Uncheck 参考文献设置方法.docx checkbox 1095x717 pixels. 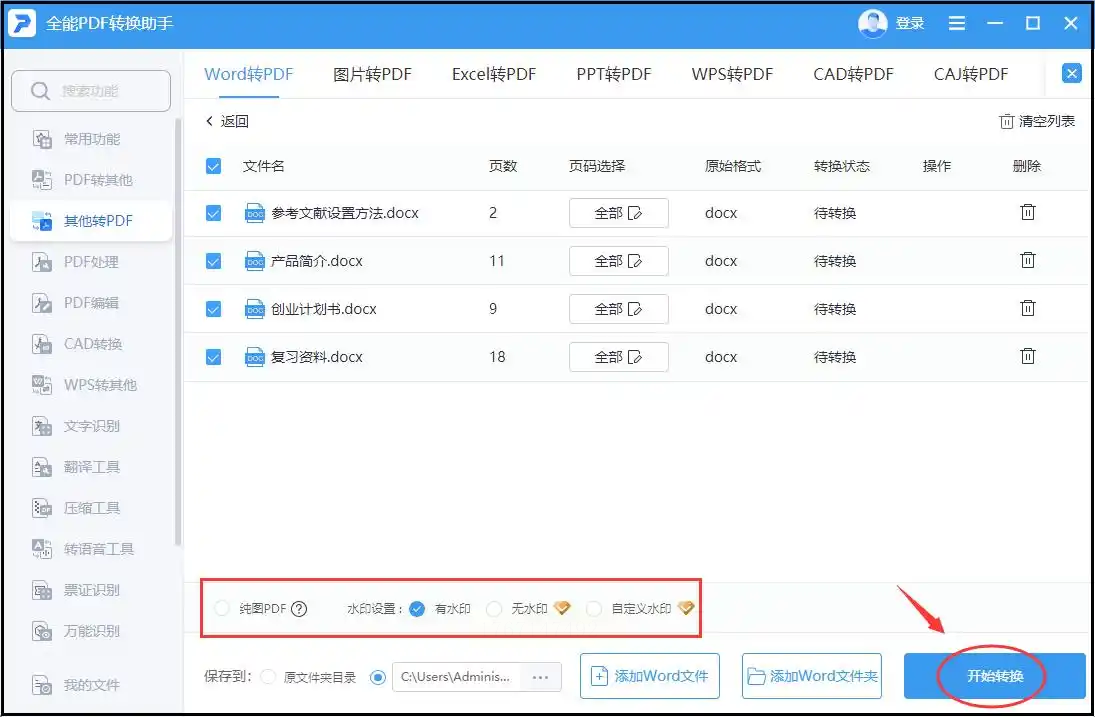(x=214, y=213)
